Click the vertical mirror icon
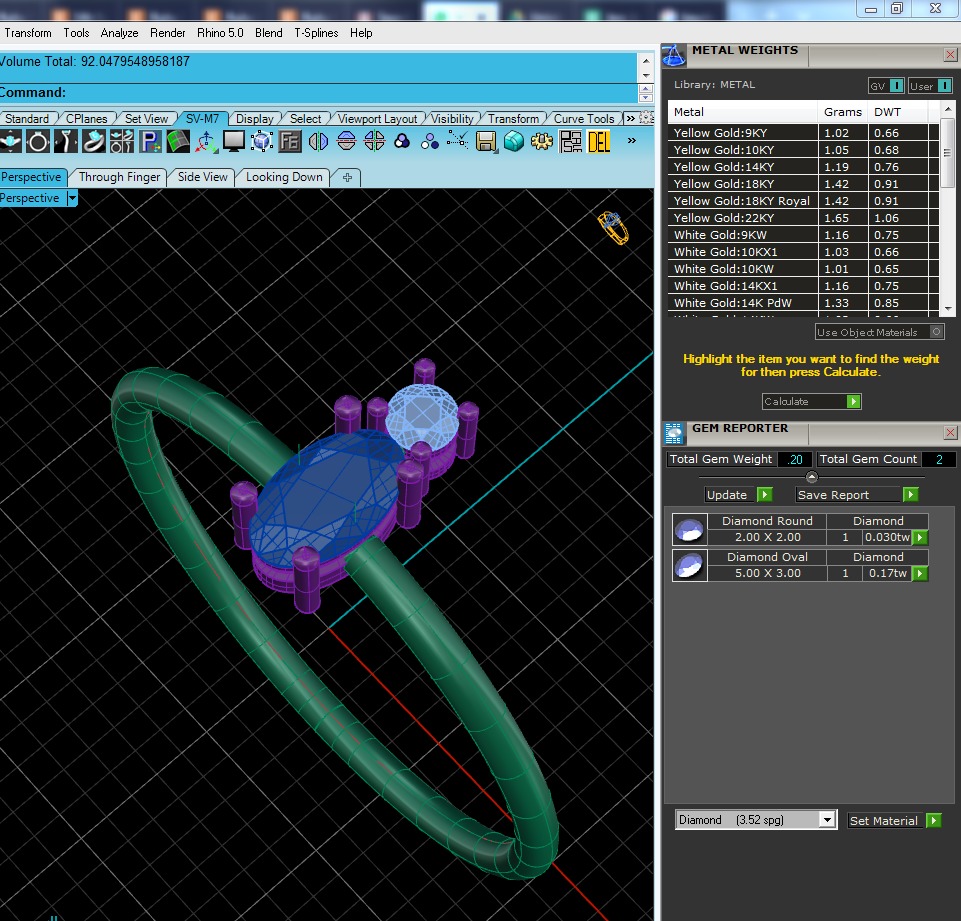961x921 pixels. (318, 142)
